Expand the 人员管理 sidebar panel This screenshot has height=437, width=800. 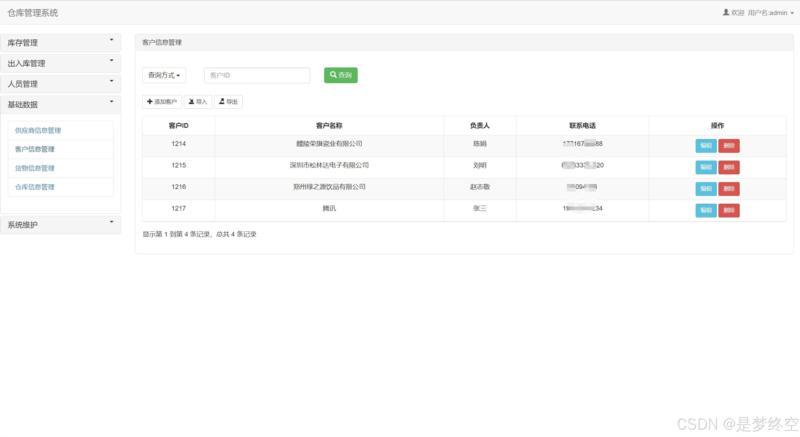(x=61, y=84)
